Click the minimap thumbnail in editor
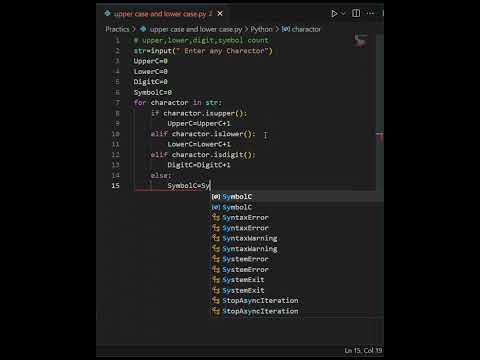This screenshot has width=480, height=360. pyautogui.click(x=361, y=40)
